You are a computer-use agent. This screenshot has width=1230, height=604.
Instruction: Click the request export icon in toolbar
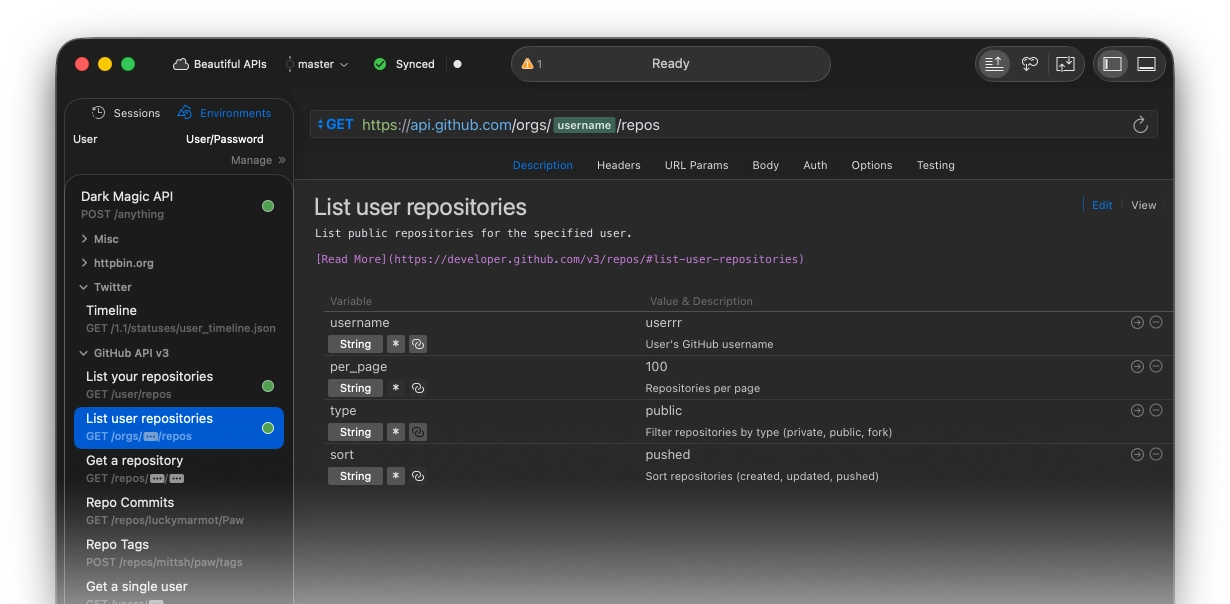(994, 64)
